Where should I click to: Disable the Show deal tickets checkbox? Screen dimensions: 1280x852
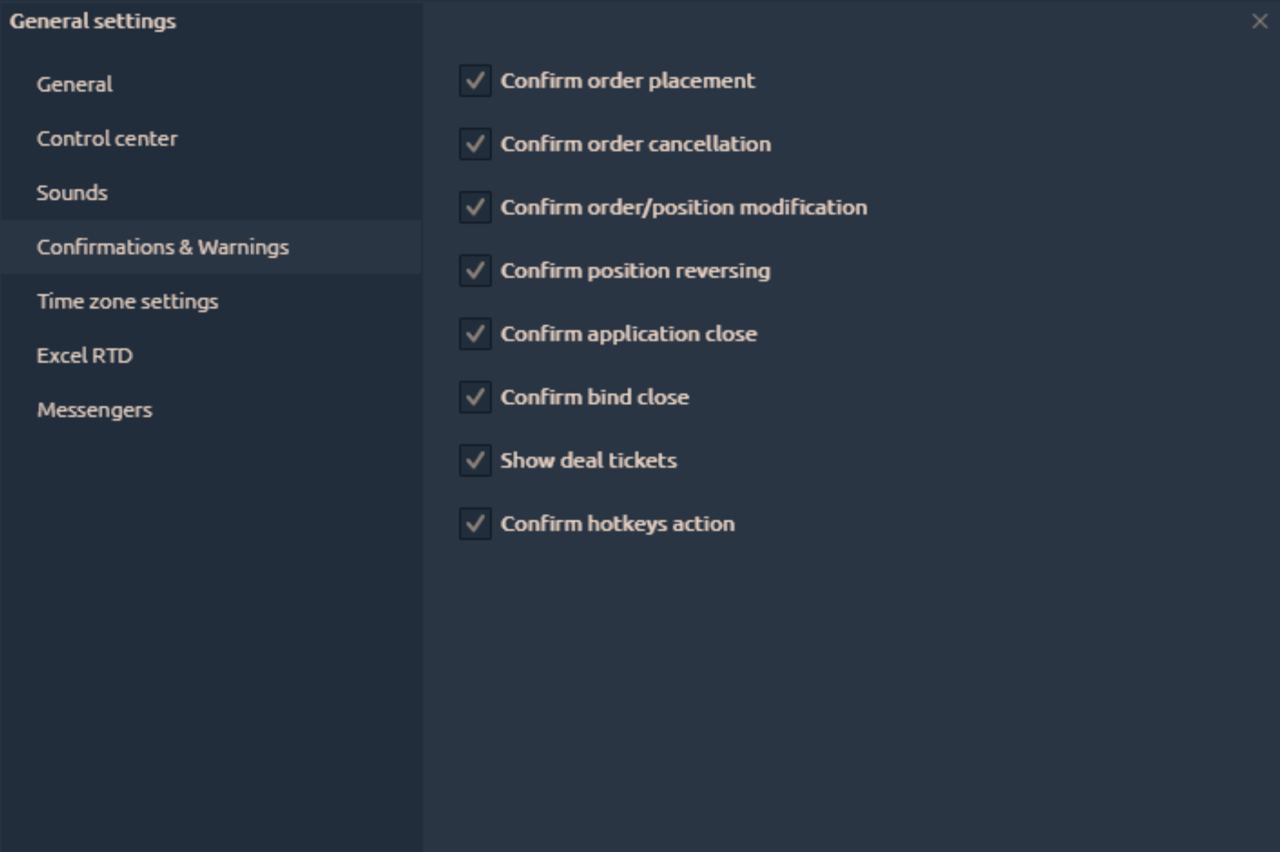click(475, 460)
